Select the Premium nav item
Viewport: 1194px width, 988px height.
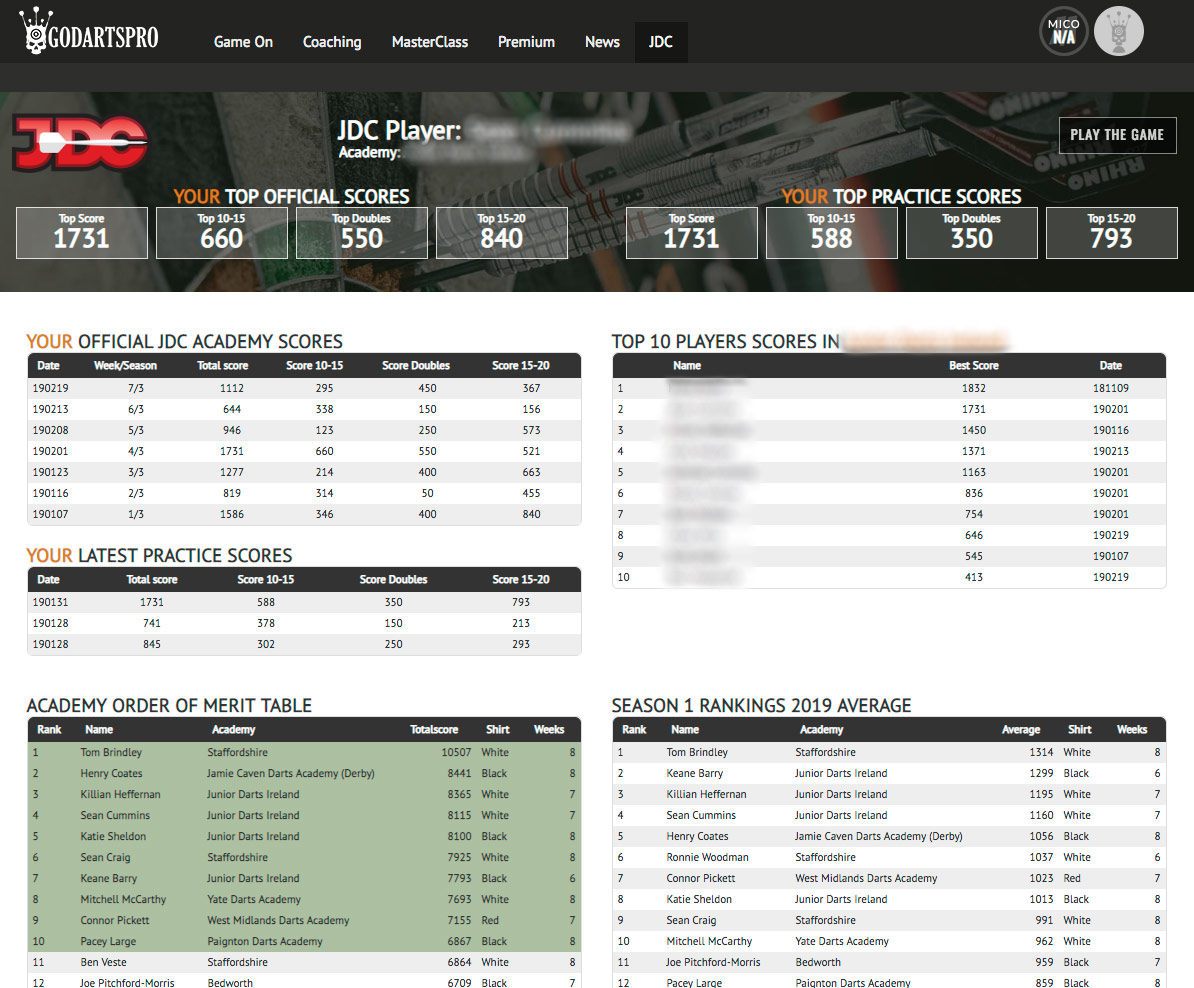(x=526, y=42)
